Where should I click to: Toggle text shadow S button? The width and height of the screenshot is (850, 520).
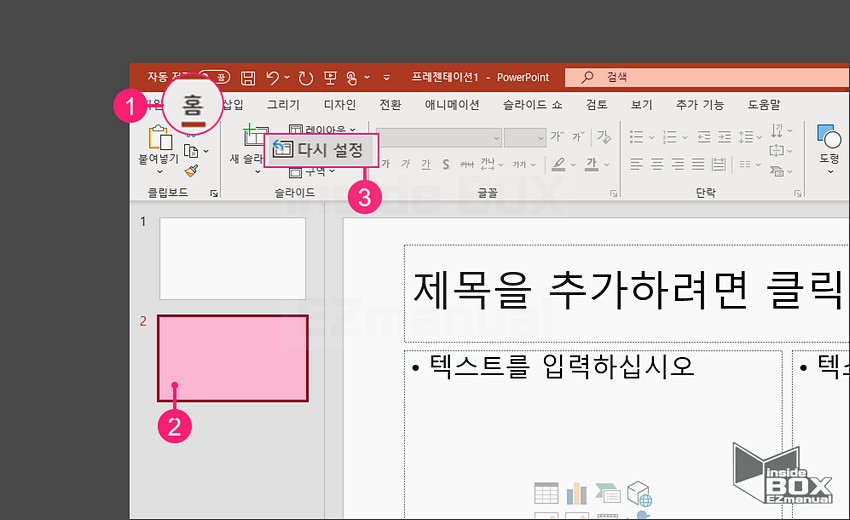[x=446, y=164]
